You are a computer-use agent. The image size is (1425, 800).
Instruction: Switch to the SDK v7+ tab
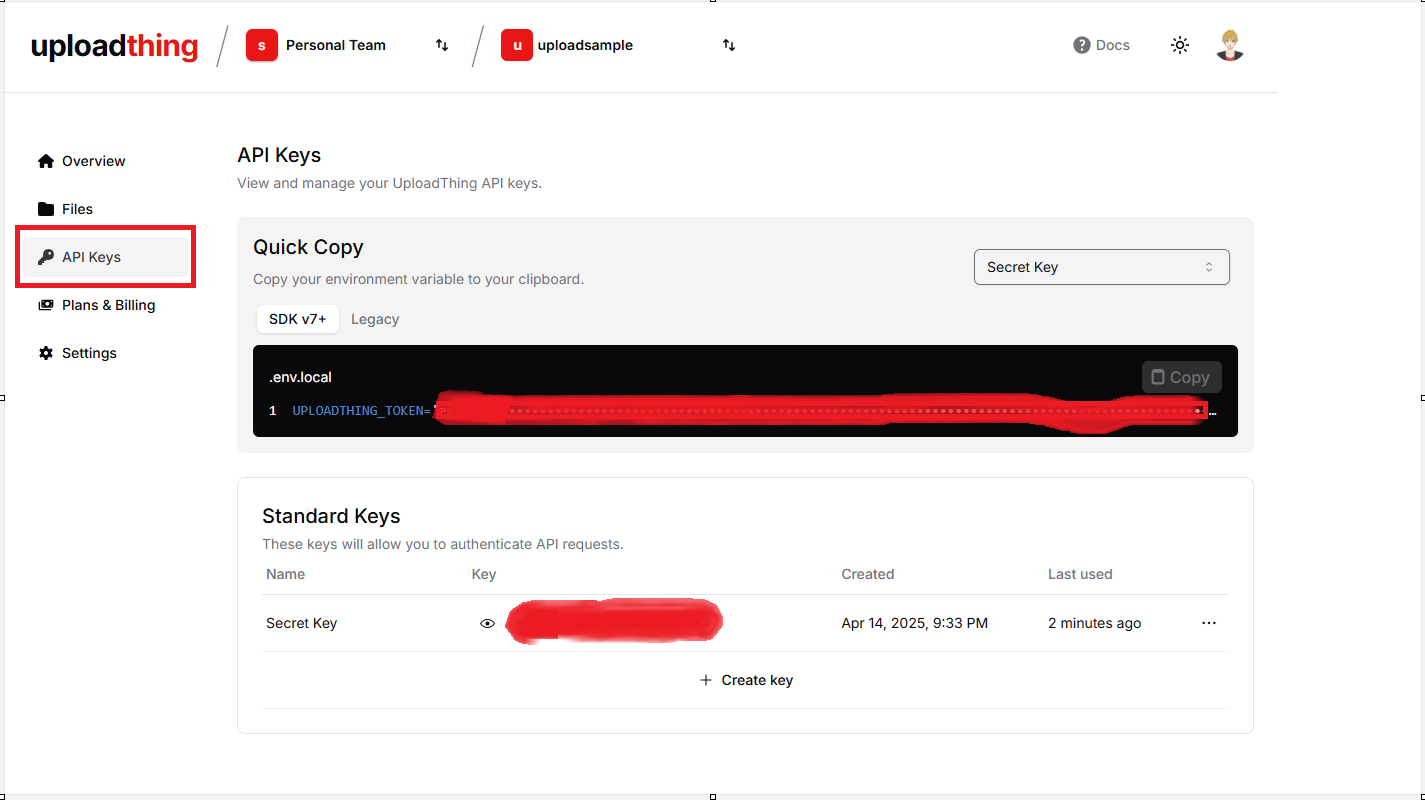298,319
